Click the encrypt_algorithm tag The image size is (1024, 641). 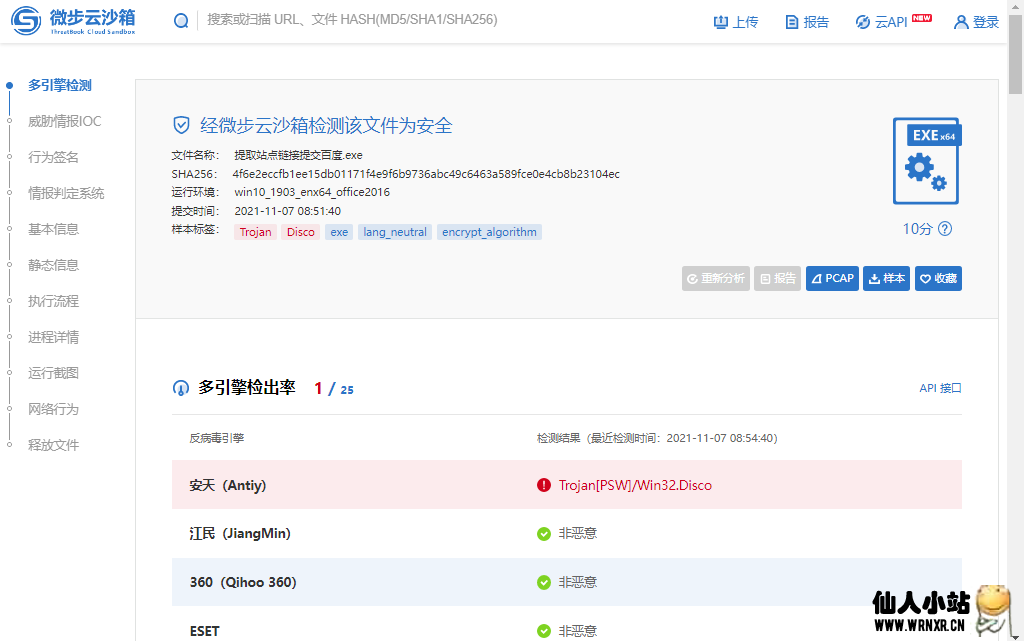tap(489, 232)
